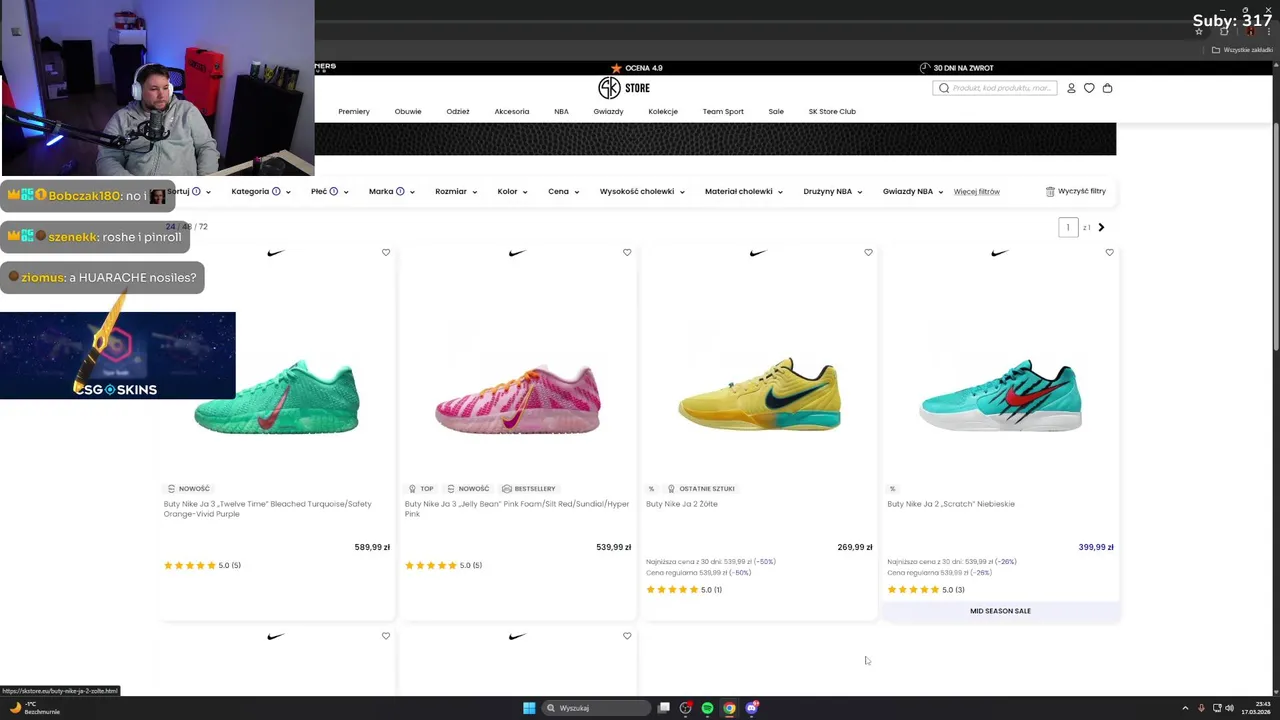Screen dimensions: 1280x720
Task: Open Team Sport menu item
Action: click(723, 111)
